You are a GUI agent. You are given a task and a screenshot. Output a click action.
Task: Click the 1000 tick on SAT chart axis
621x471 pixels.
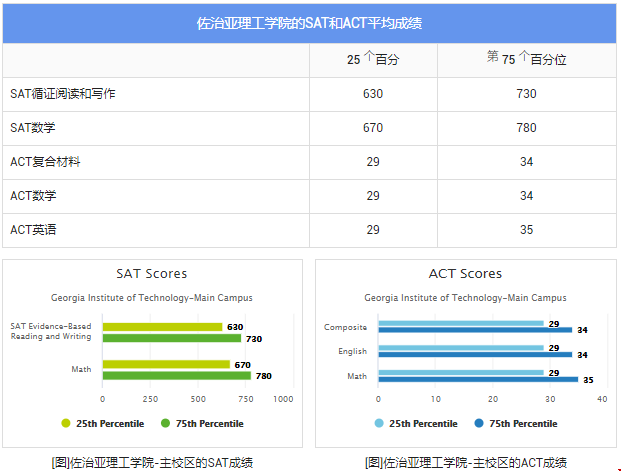pos(283,399)
